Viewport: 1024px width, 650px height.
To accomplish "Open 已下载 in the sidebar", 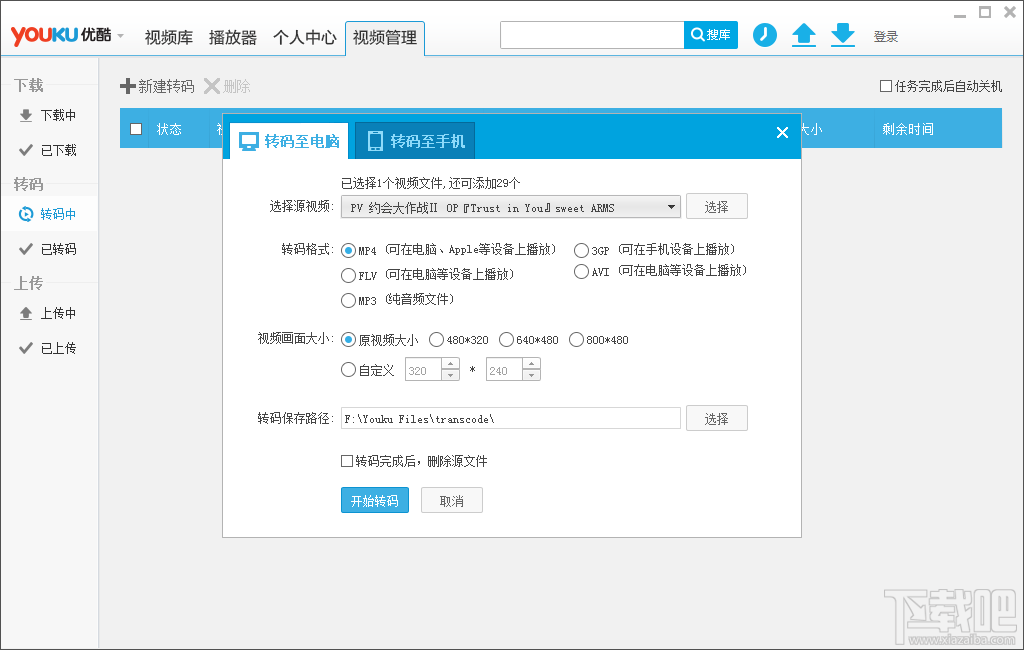I will pos(50,150).
